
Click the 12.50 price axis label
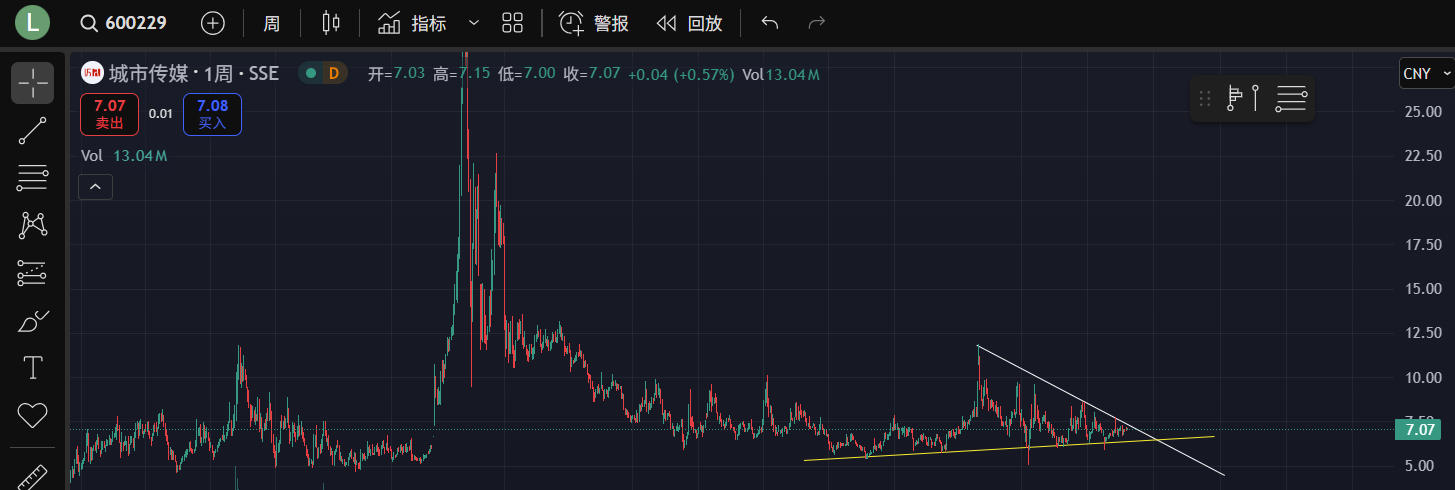click(1422, 332)
